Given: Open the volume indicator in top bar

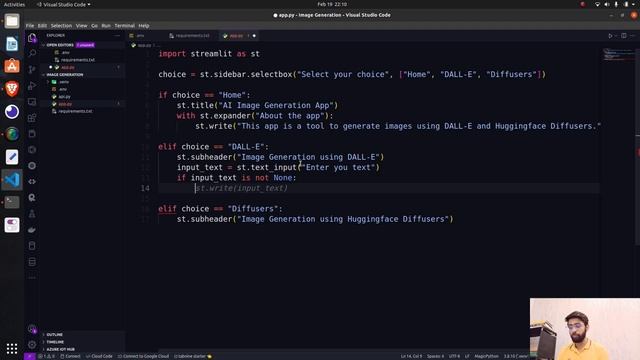Looking at the screenshot, I should 607,4.
